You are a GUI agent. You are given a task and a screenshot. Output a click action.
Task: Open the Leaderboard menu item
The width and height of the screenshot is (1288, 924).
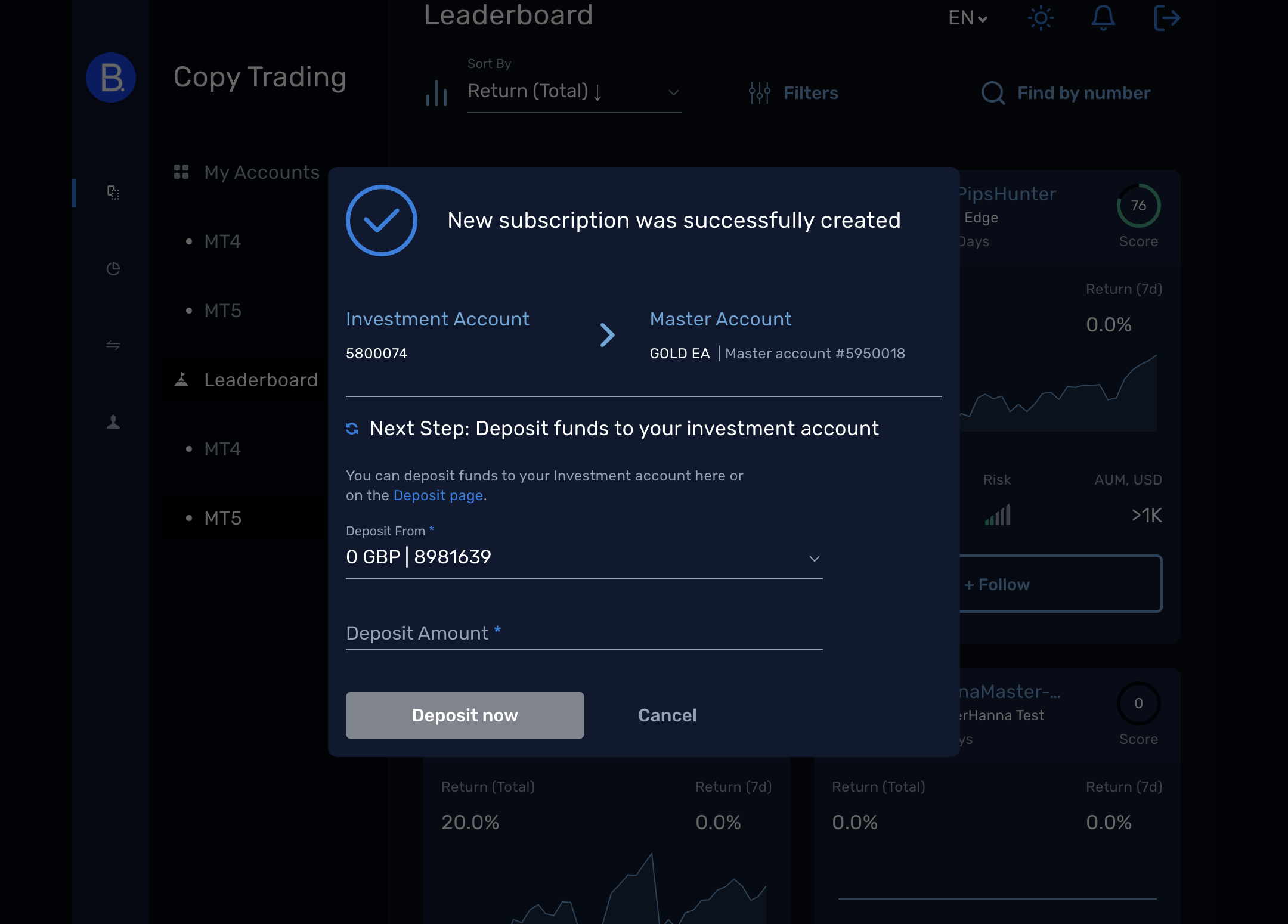pos(245,380)
